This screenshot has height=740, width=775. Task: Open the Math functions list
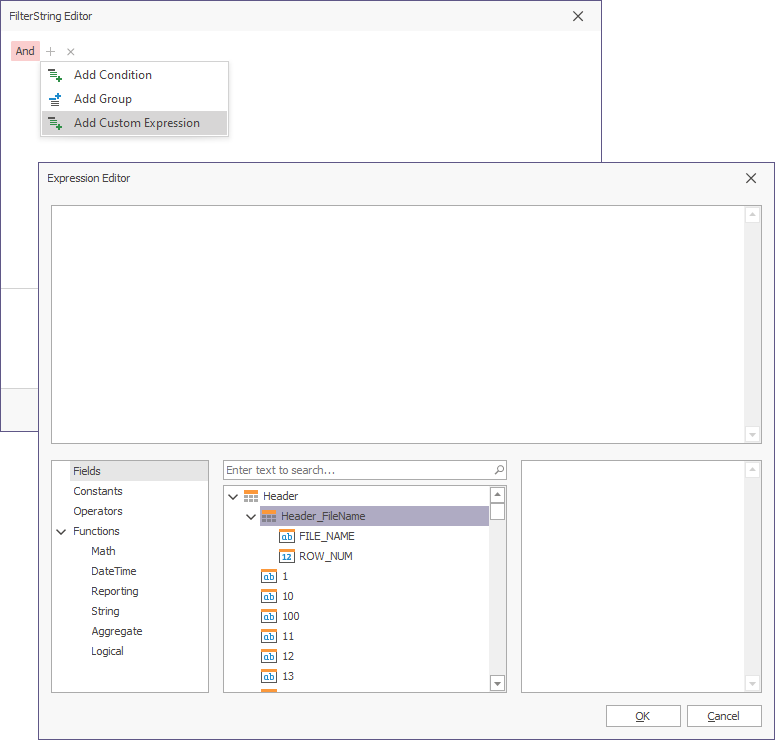103,552
